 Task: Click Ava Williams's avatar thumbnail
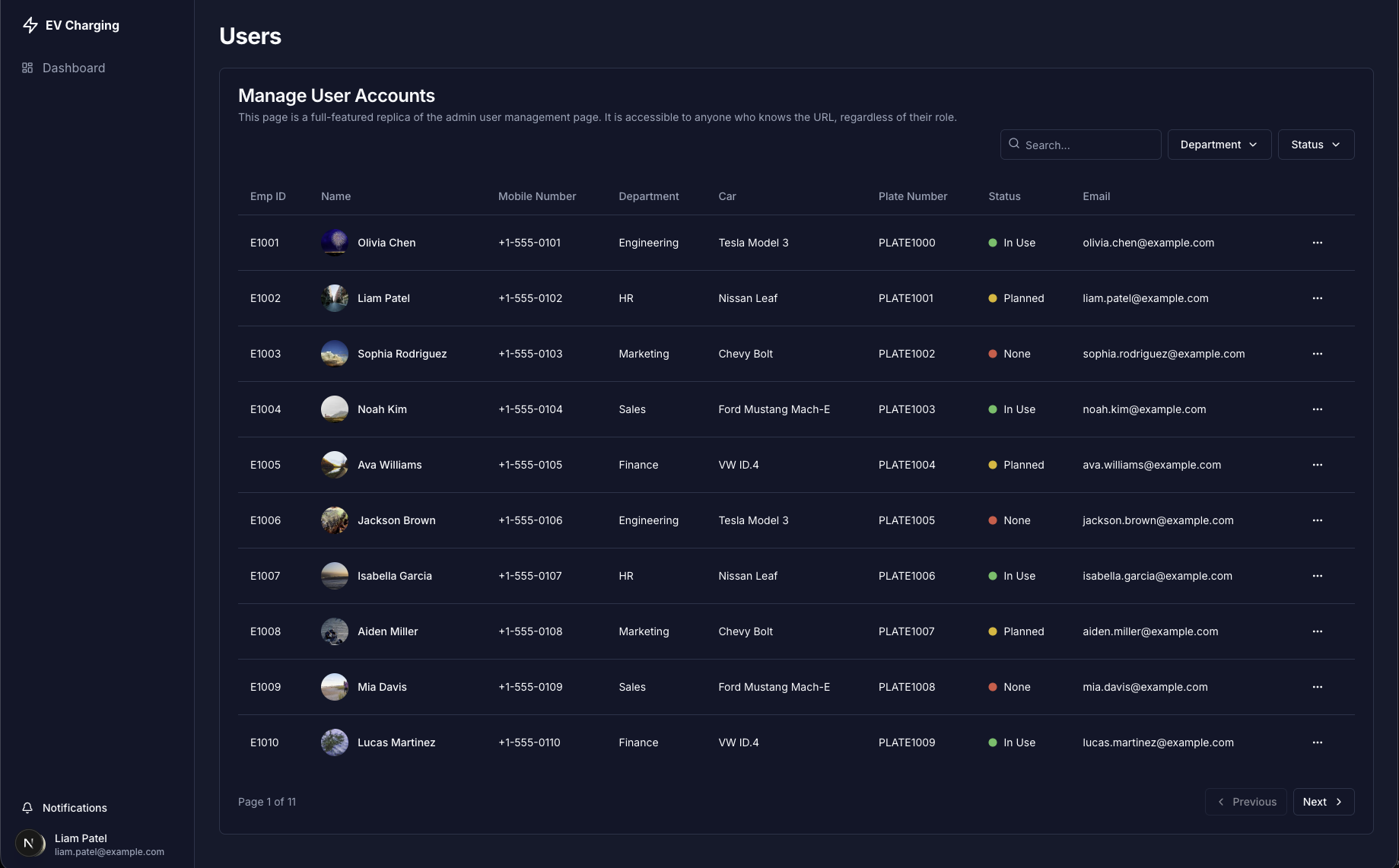(x=335, y=465)
